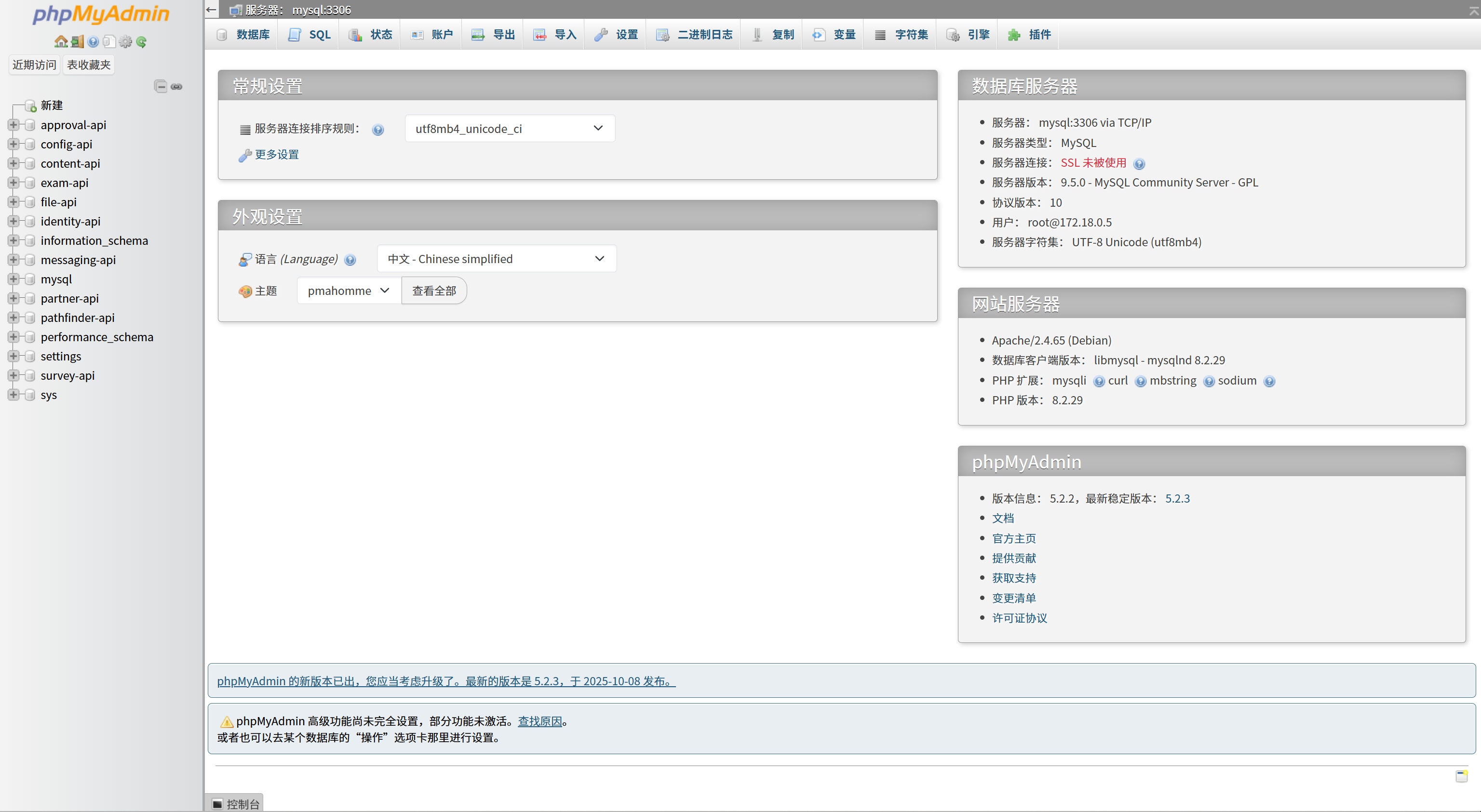Switch to the 导出 (Export) tab

click(x=493, y=35)
